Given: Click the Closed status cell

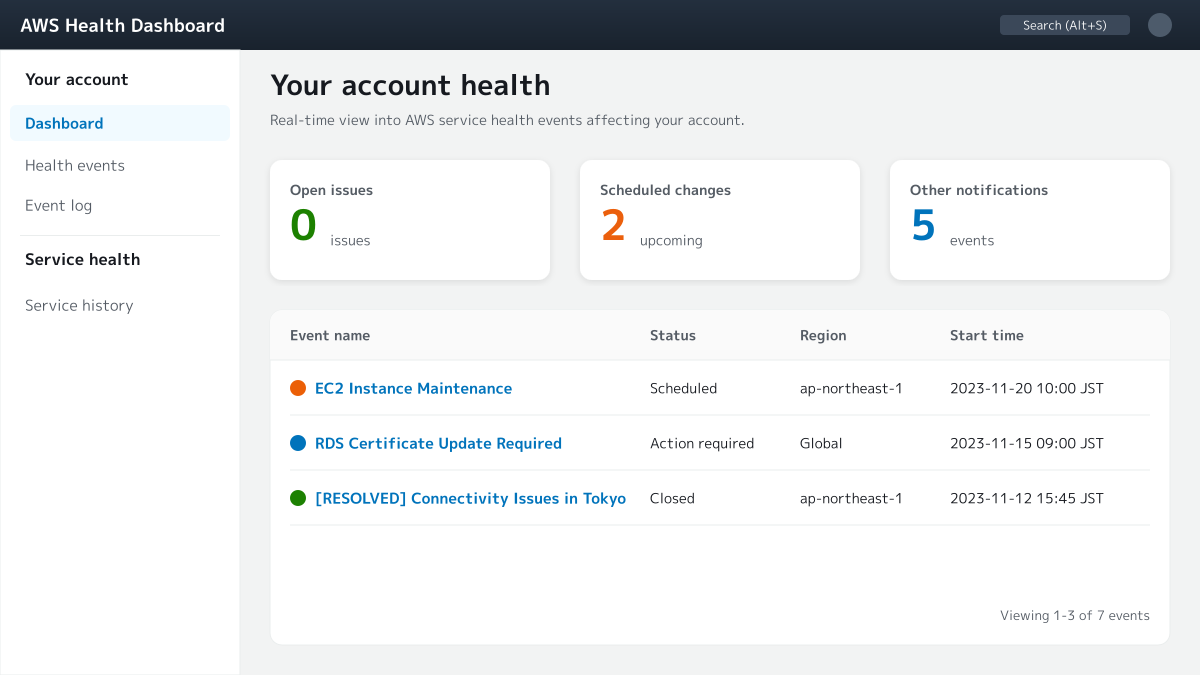Looking at the screenshot, I should [x=672, y=498].
